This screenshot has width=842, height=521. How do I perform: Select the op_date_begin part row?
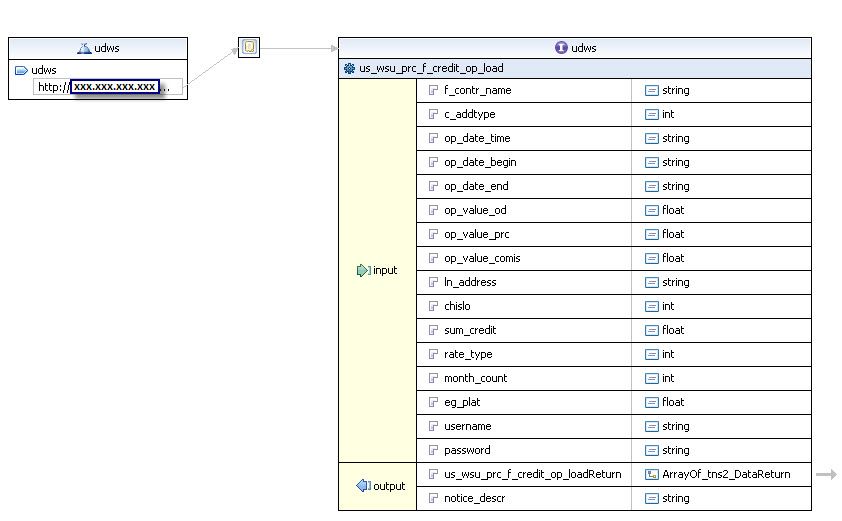(x=480, y=162)
